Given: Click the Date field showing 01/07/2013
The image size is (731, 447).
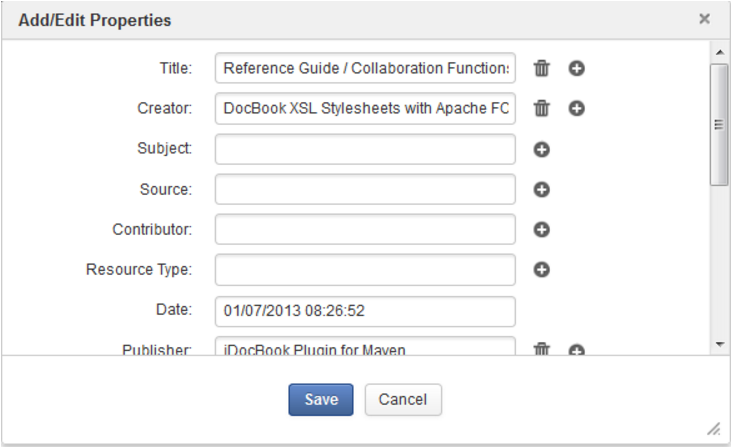Looking at the screenshot, I should (365, 311).
